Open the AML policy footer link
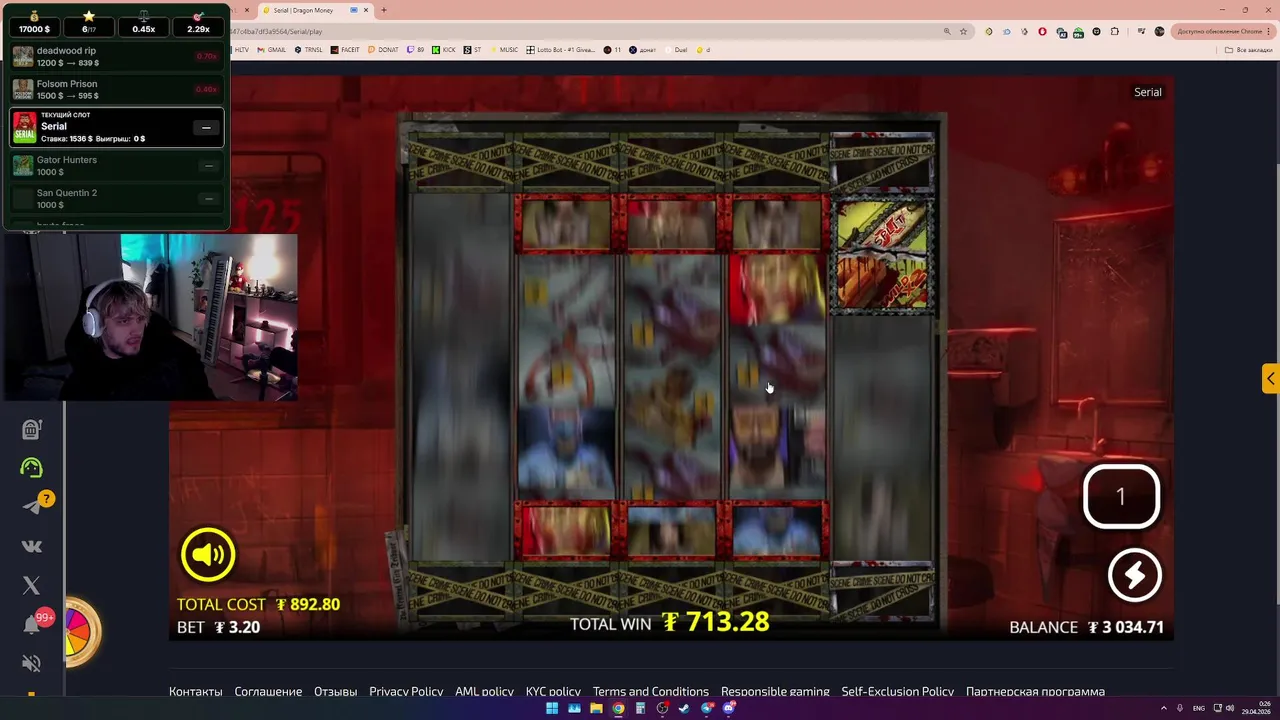 (x=484, y=691)
